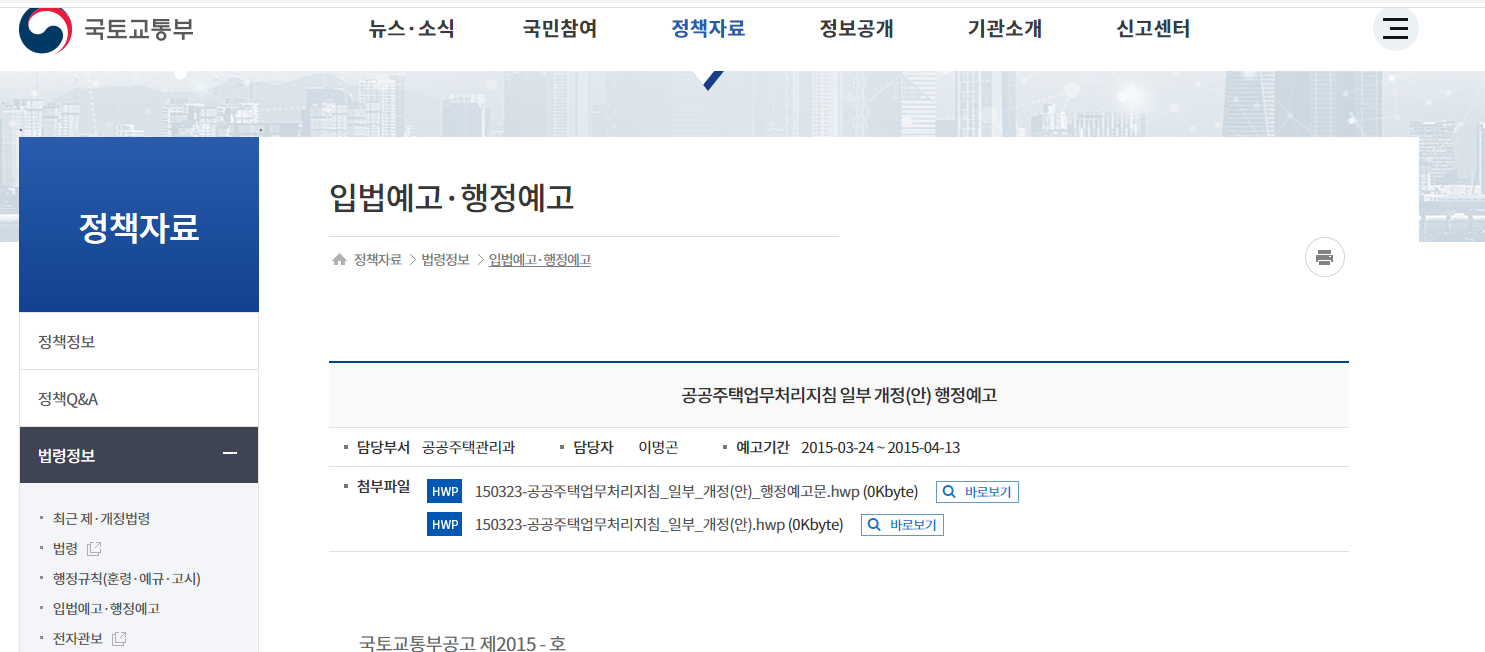The height and width of the screenshot is (652, 1485).
Task: Open 행정규칙(훈령·예규·고시) sidebar link
Action: 127,578
